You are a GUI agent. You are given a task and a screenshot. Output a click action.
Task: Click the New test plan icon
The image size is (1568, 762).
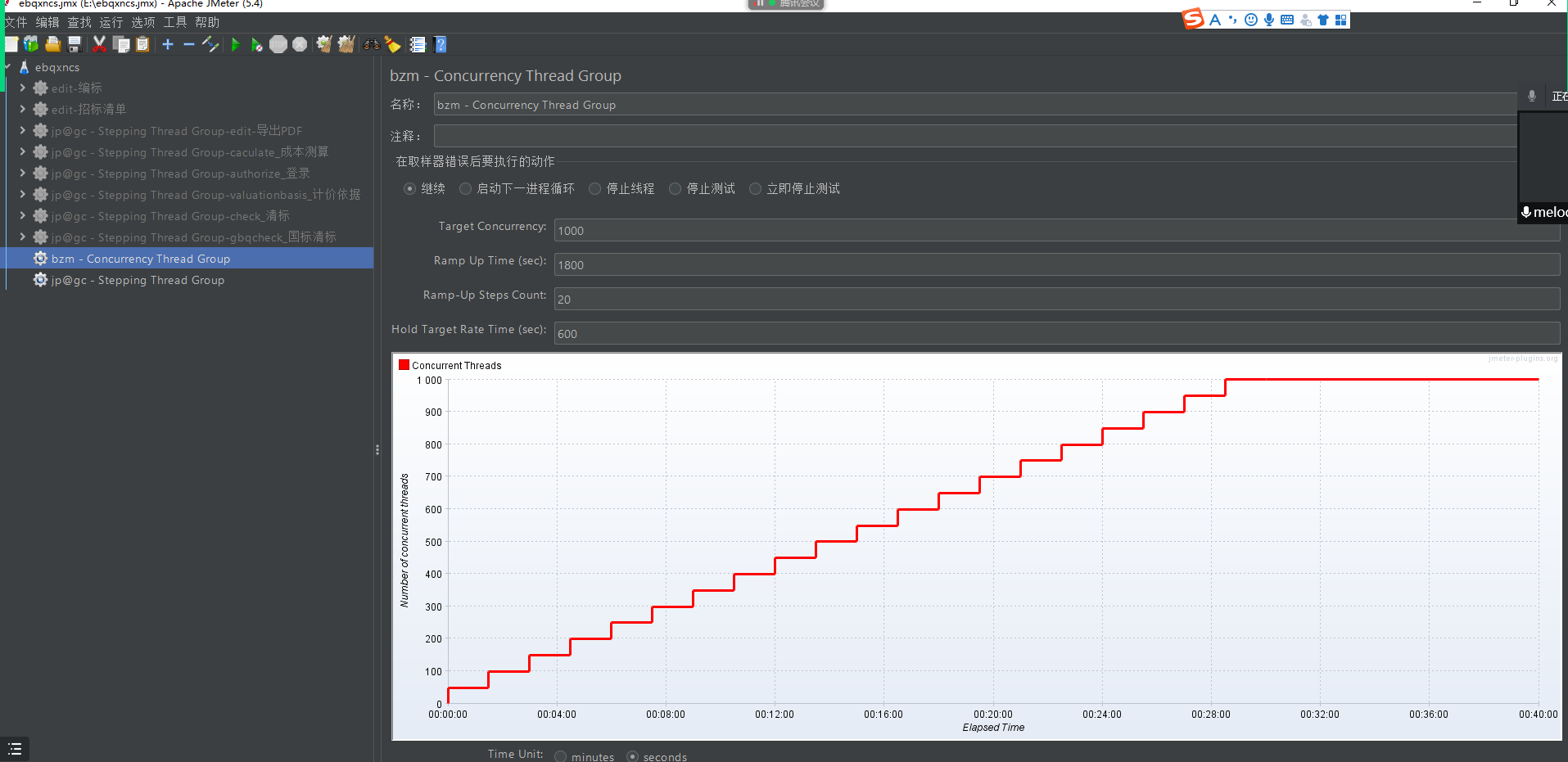pyautogui.click(x=11, y=44)
